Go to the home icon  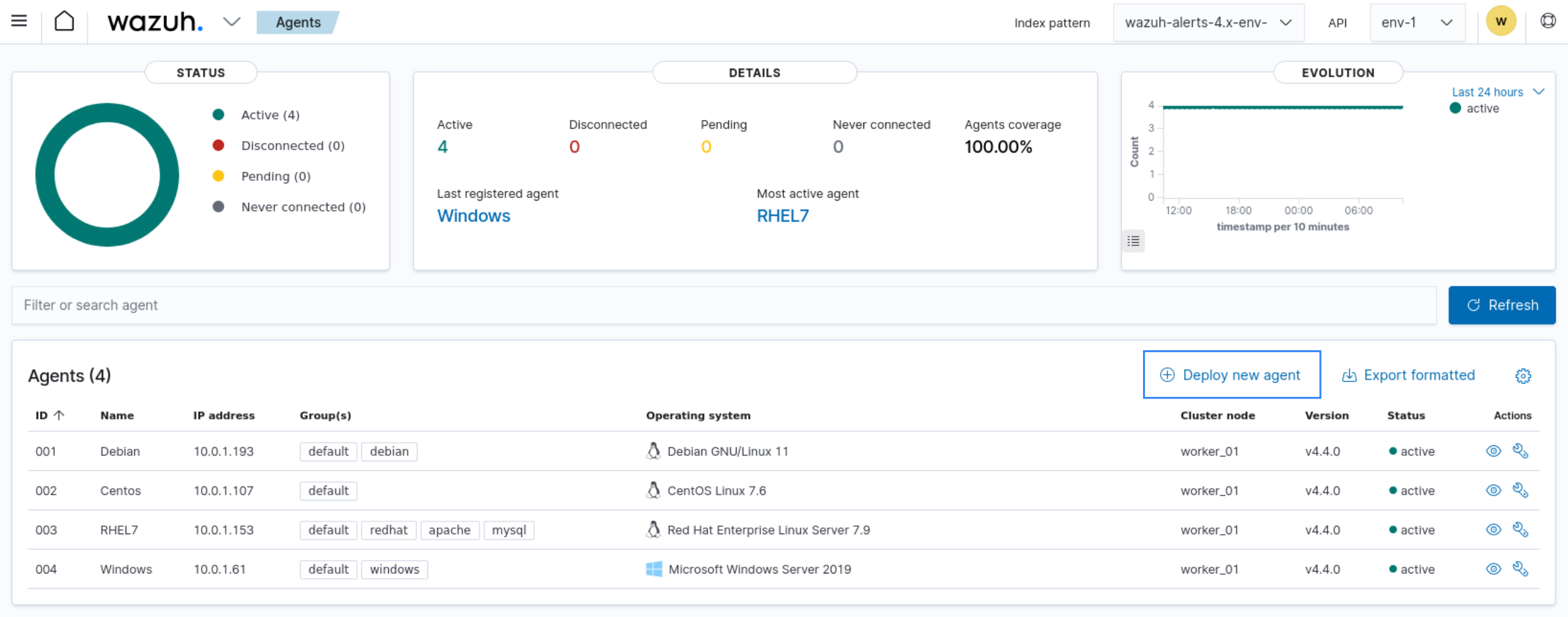click(x=64, y=21)
